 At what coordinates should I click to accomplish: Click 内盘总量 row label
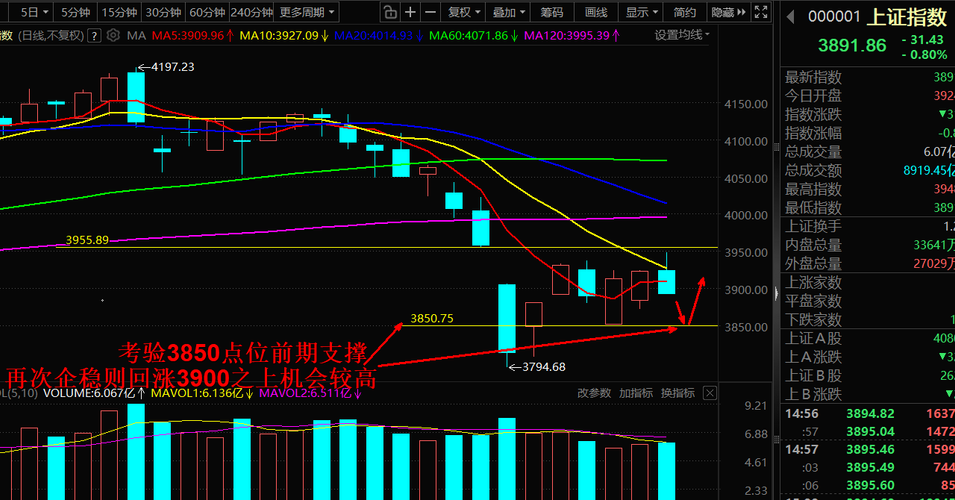[x=813, y=245]
